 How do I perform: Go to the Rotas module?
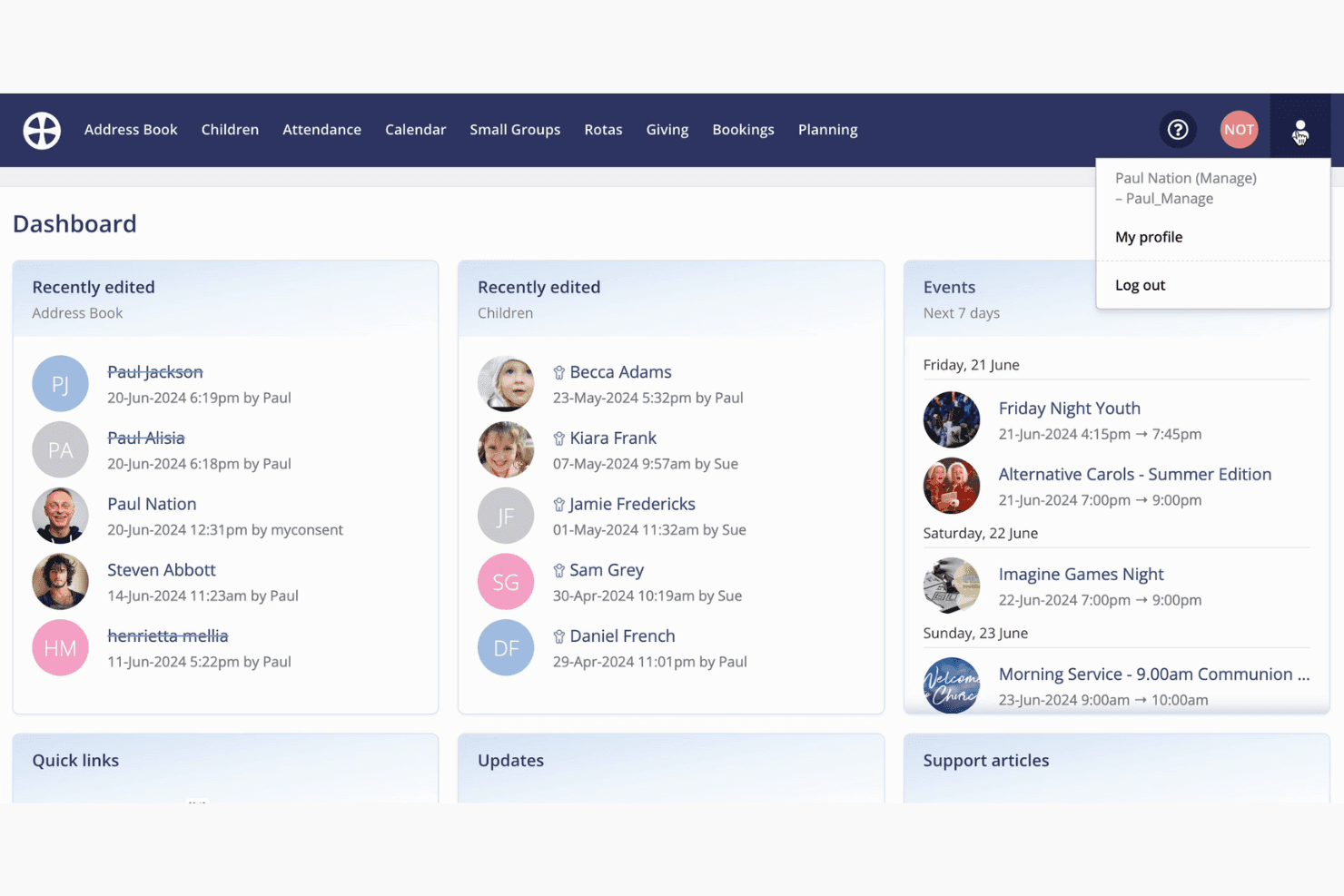click(603, 130)
